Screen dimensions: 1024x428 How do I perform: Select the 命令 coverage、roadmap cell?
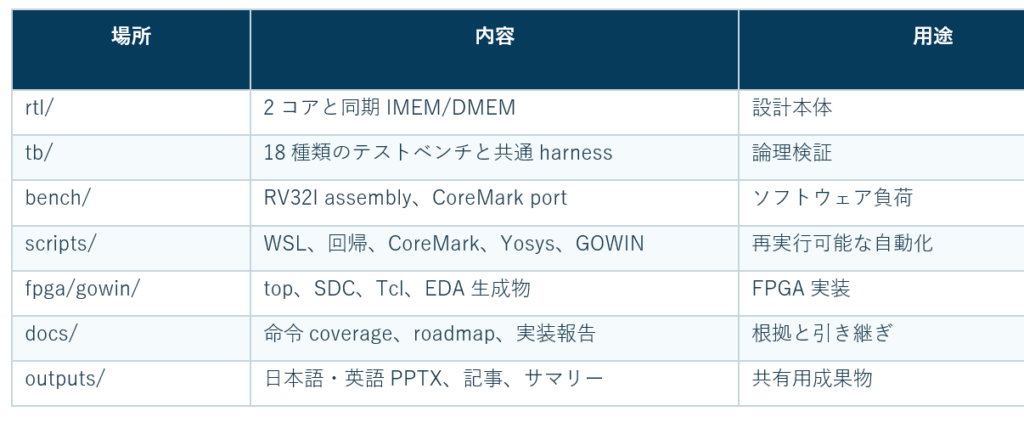tap(494, 338)
